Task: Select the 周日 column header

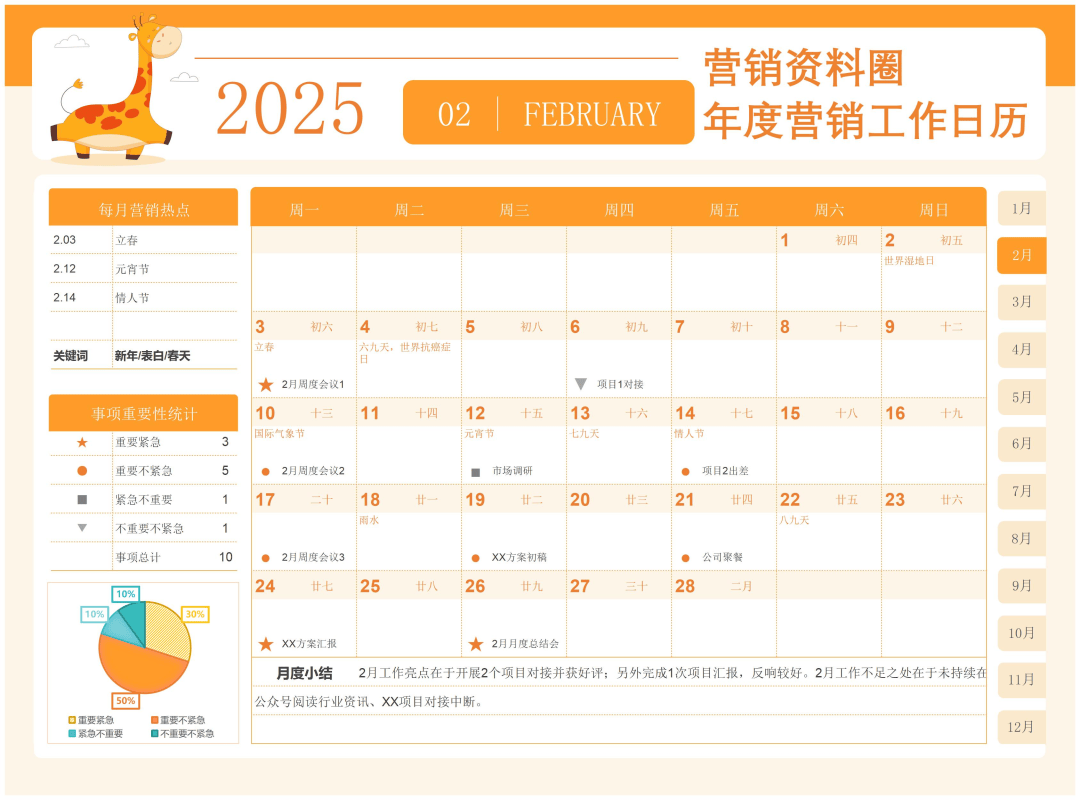Action: pyautogui.click(x=934, y=210)
